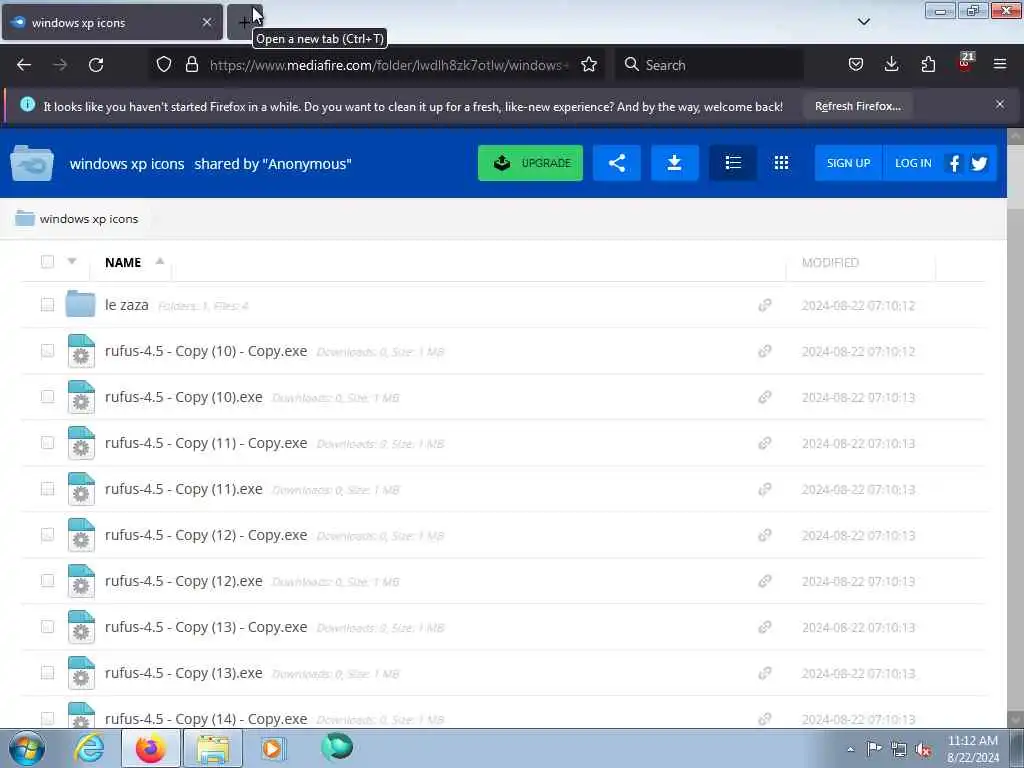This screenshot has height=768, width=1024.
Task: Dismiss the Firefox refresh notification bar
Action: pos(1000,104)
